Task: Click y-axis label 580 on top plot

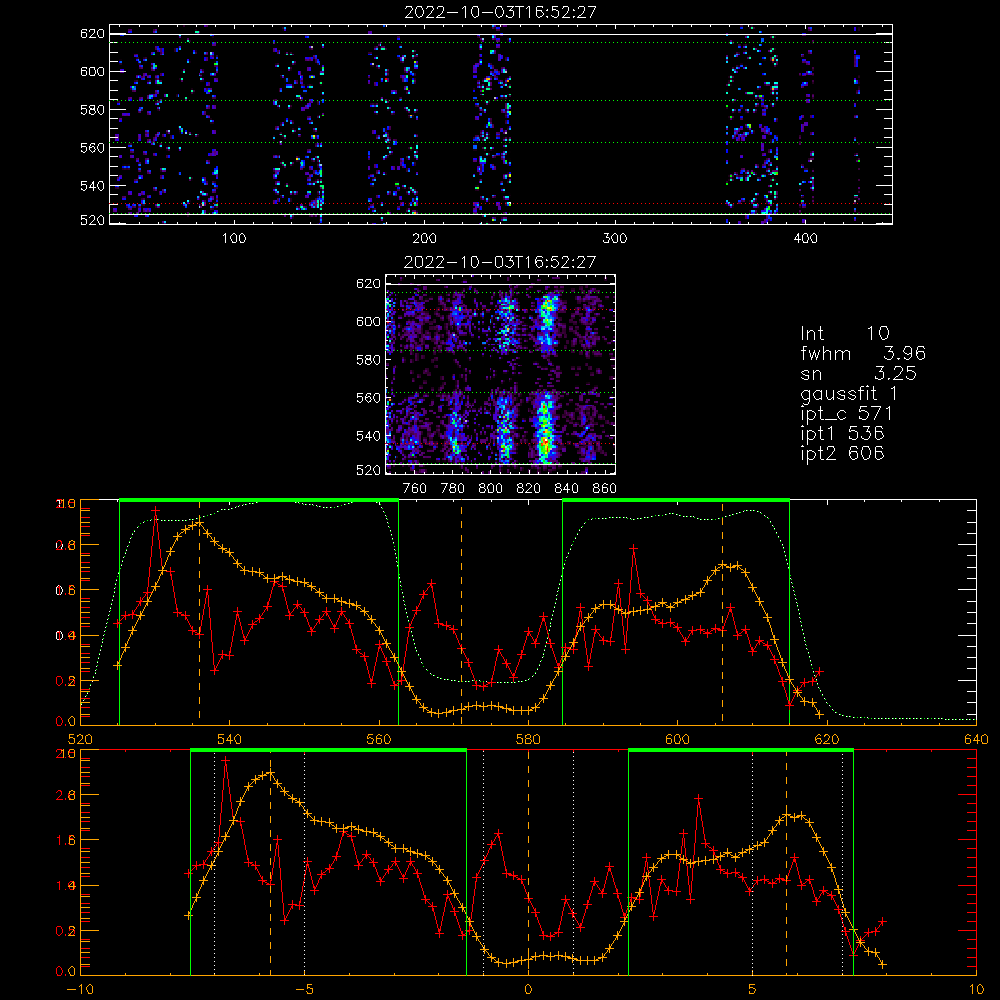Action: (x=92, y=110)
